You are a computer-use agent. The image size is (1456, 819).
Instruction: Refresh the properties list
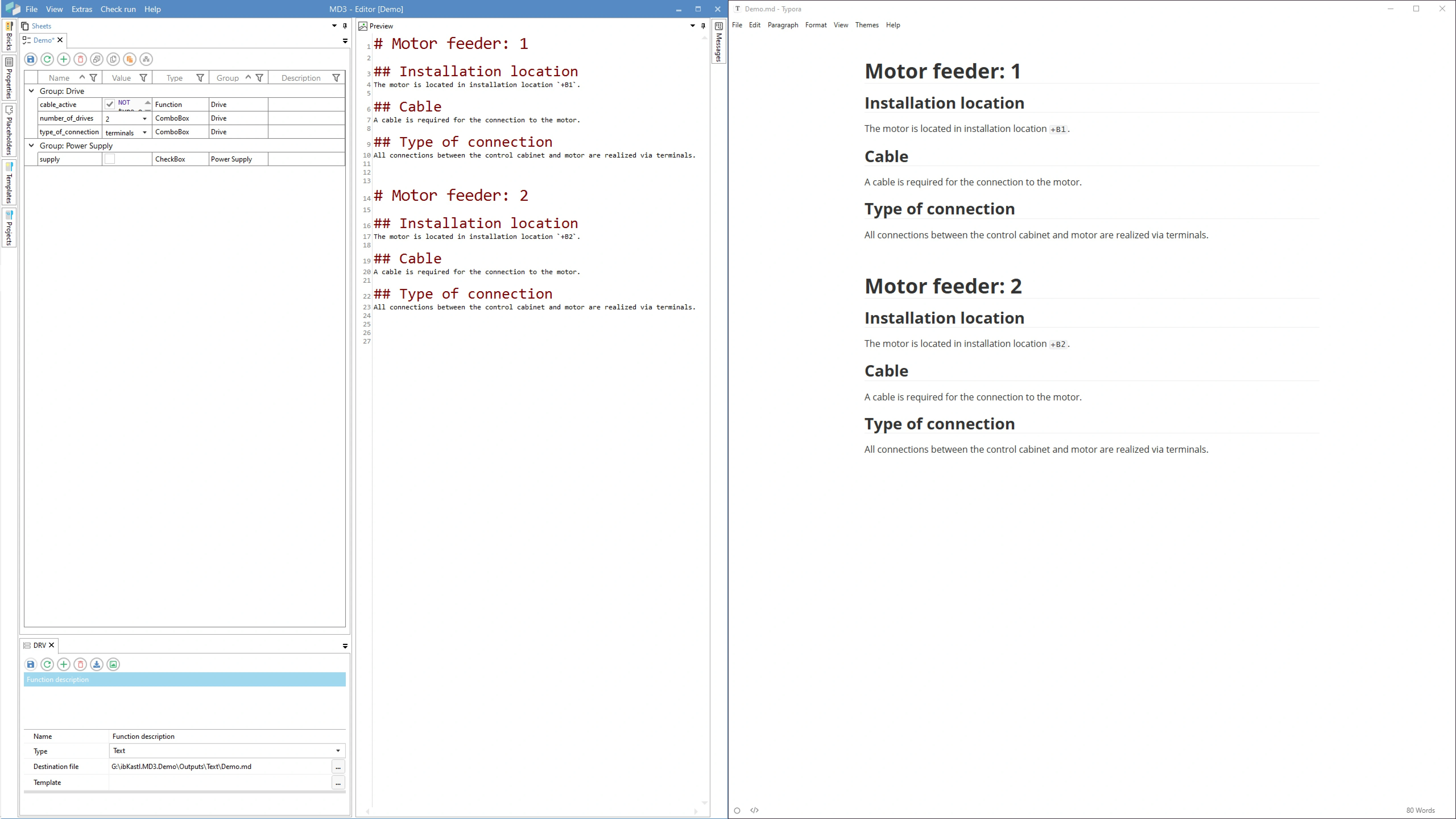[47, 59]
